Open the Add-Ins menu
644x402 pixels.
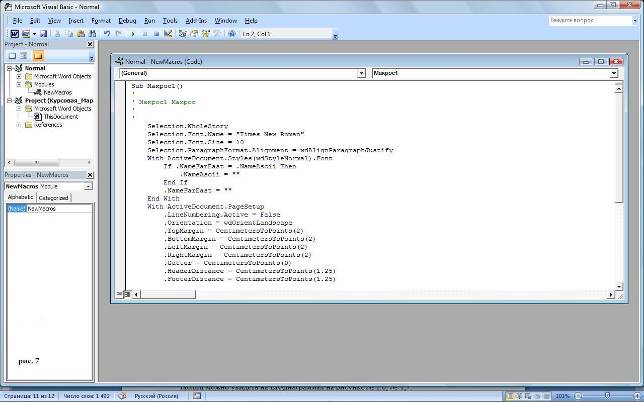(x=196, y=21)
